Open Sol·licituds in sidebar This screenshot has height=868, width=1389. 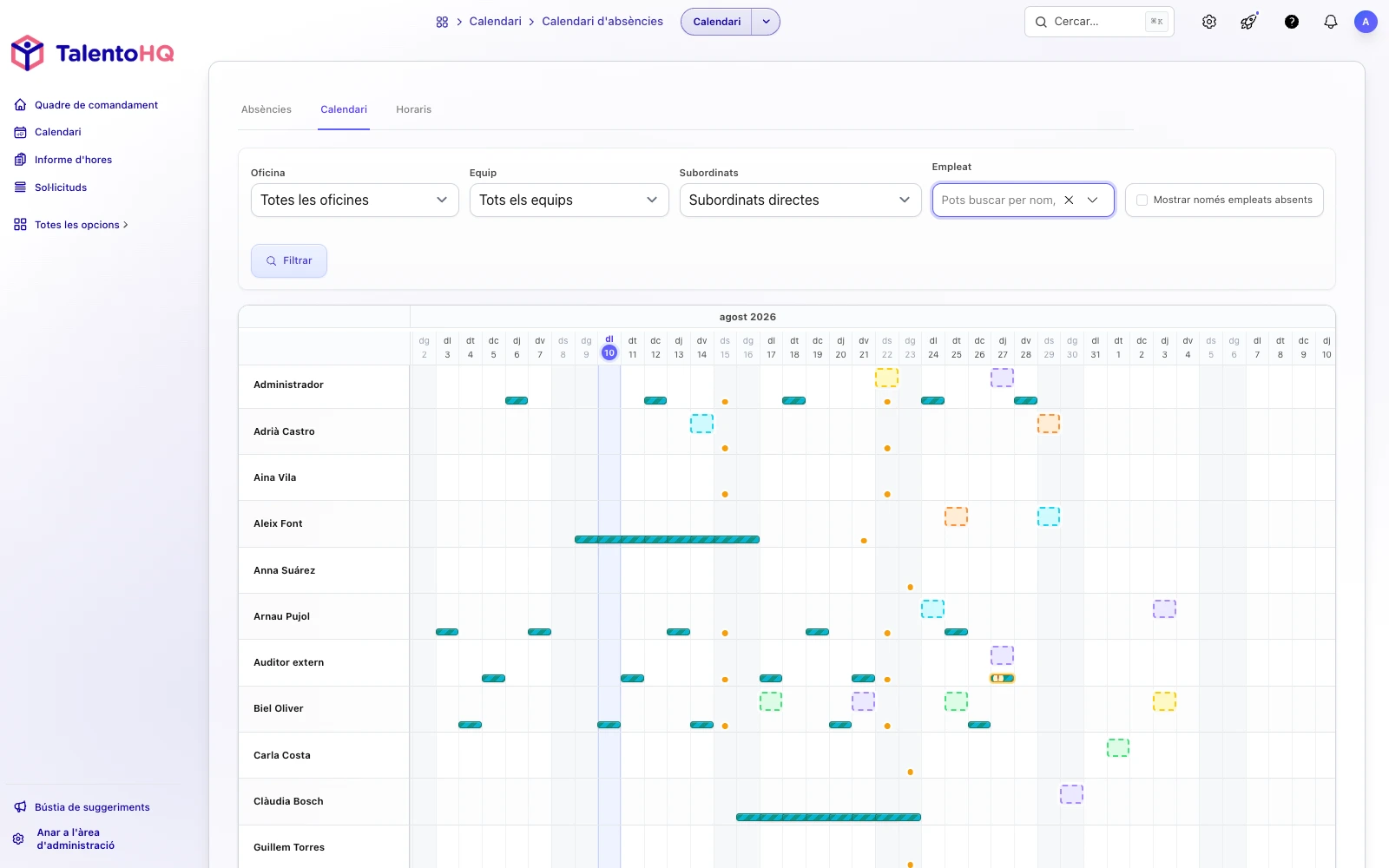[61, 187]
